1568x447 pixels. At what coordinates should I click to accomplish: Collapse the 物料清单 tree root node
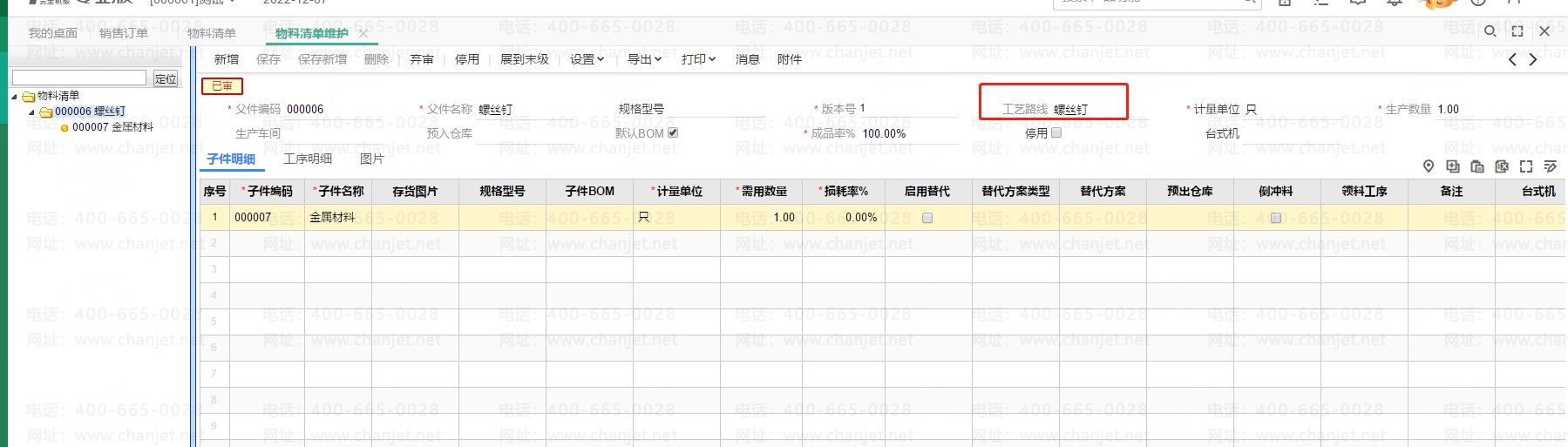14,96
